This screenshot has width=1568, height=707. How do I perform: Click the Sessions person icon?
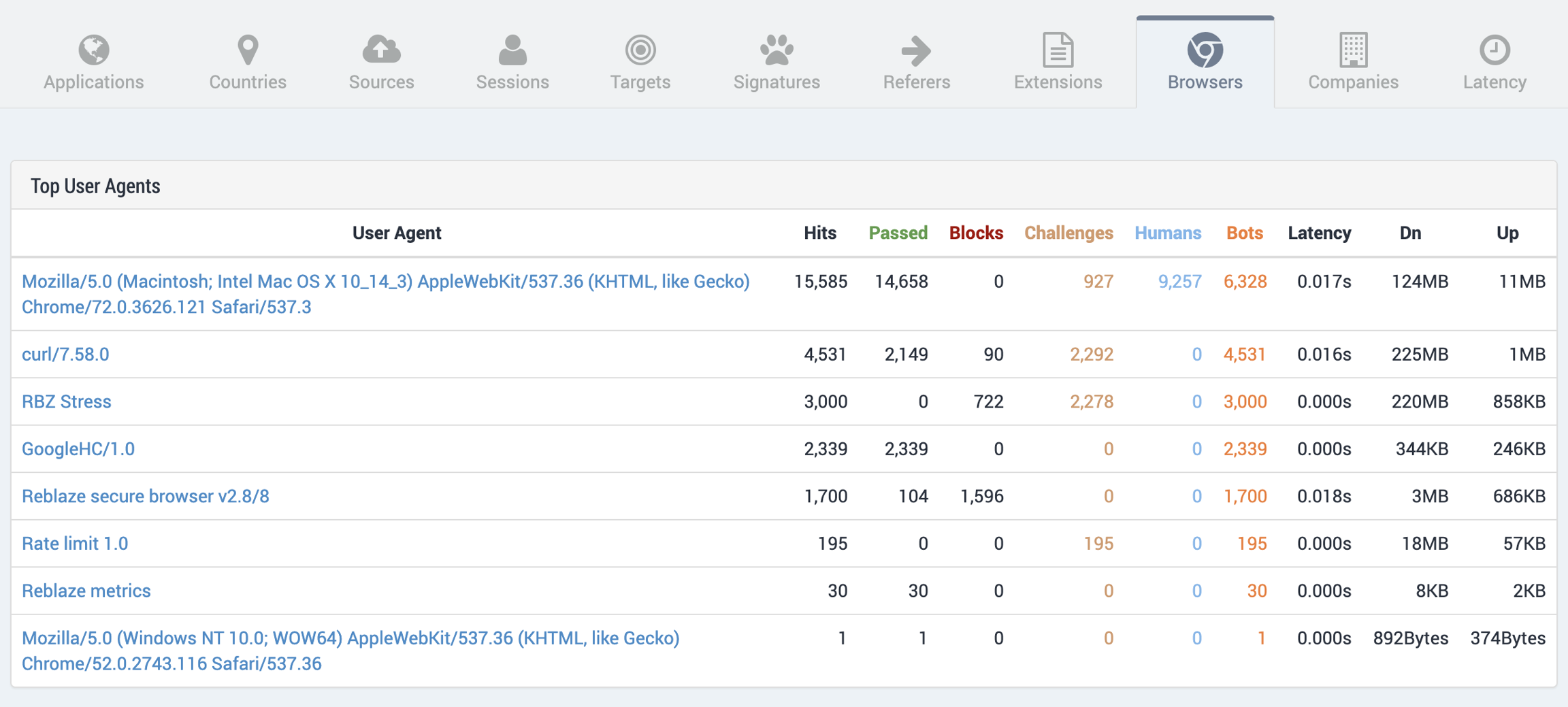click(512, 50)
